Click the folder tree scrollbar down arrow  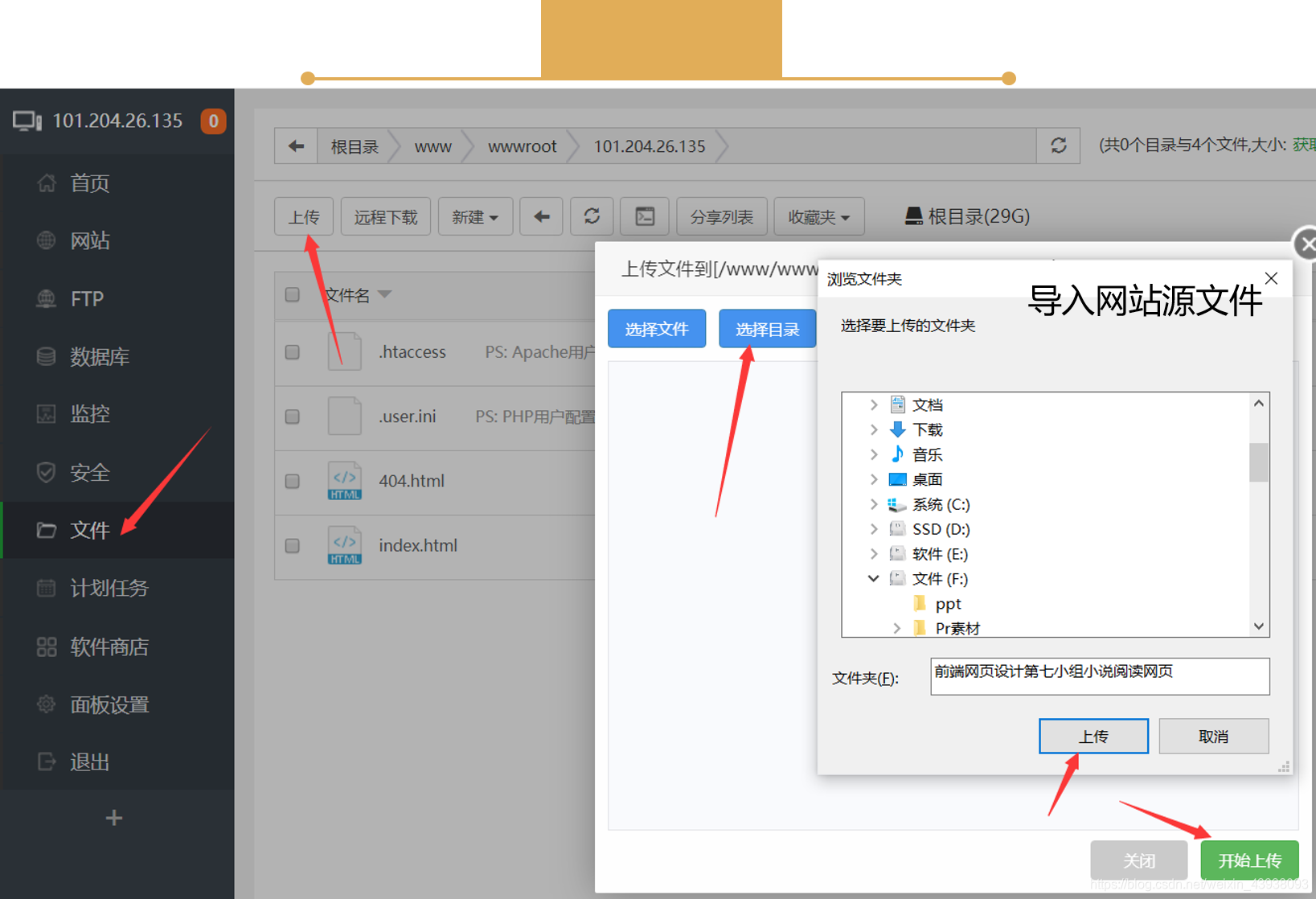[1259, 626]
